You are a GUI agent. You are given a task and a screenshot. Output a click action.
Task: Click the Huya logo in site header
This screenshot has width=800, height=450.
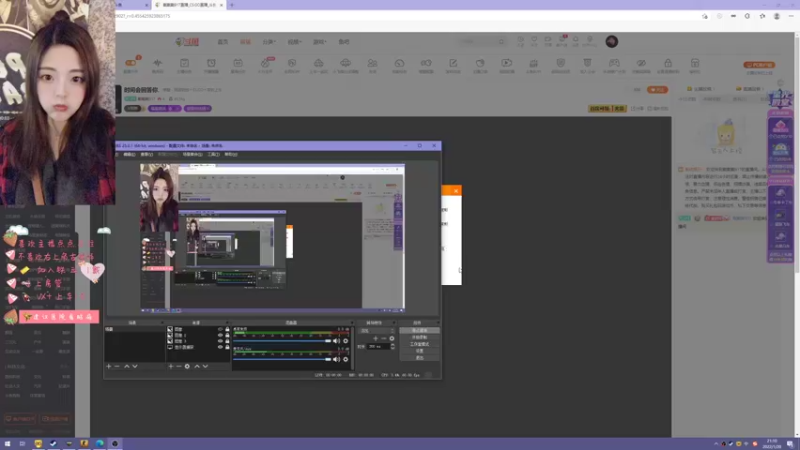tap(187, 41)
